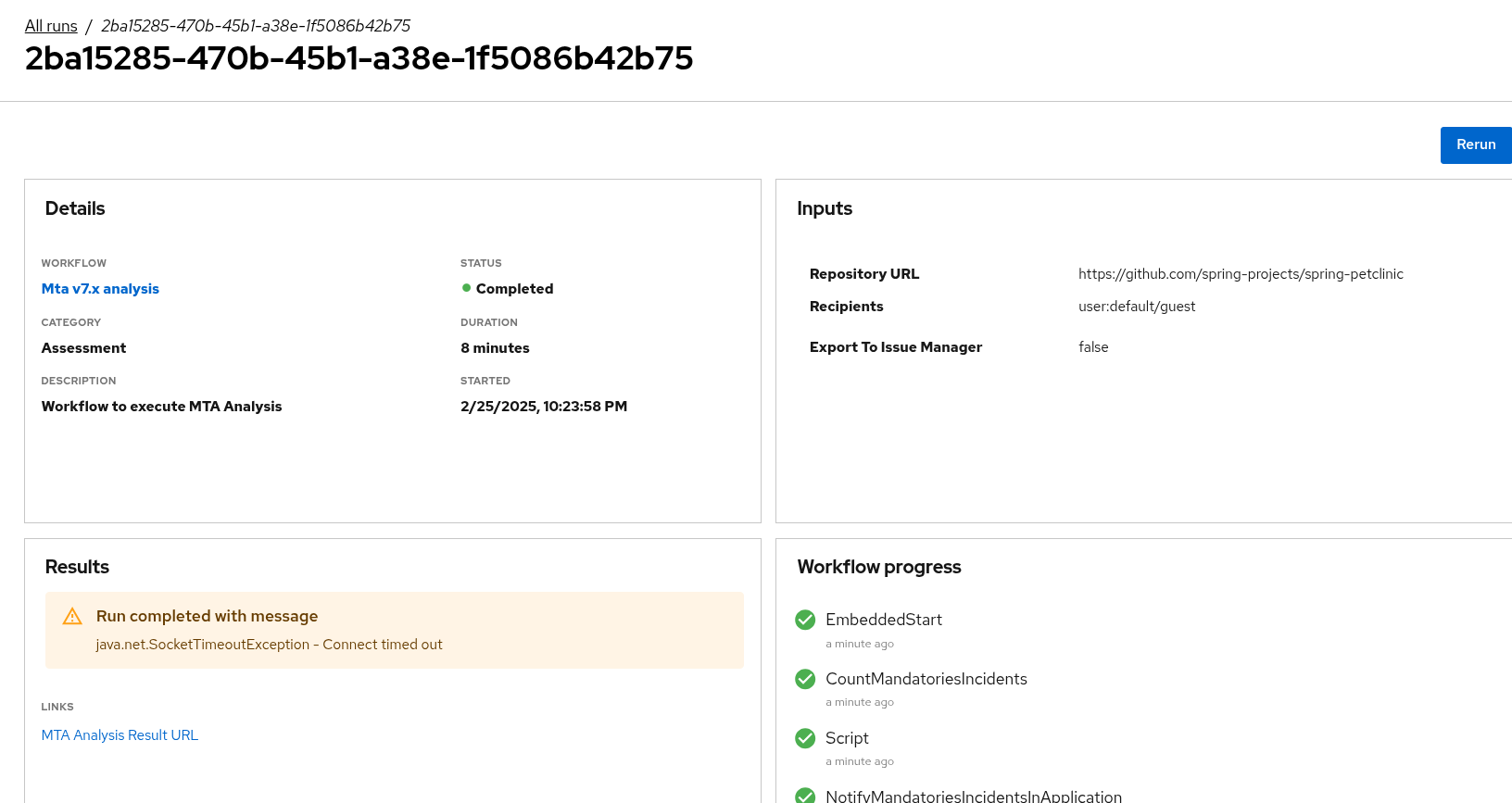The height and width of the screenshot is (803, 1512).
Task: Open the Mta v7.x analysis workflow link
Action: point(100,289)
